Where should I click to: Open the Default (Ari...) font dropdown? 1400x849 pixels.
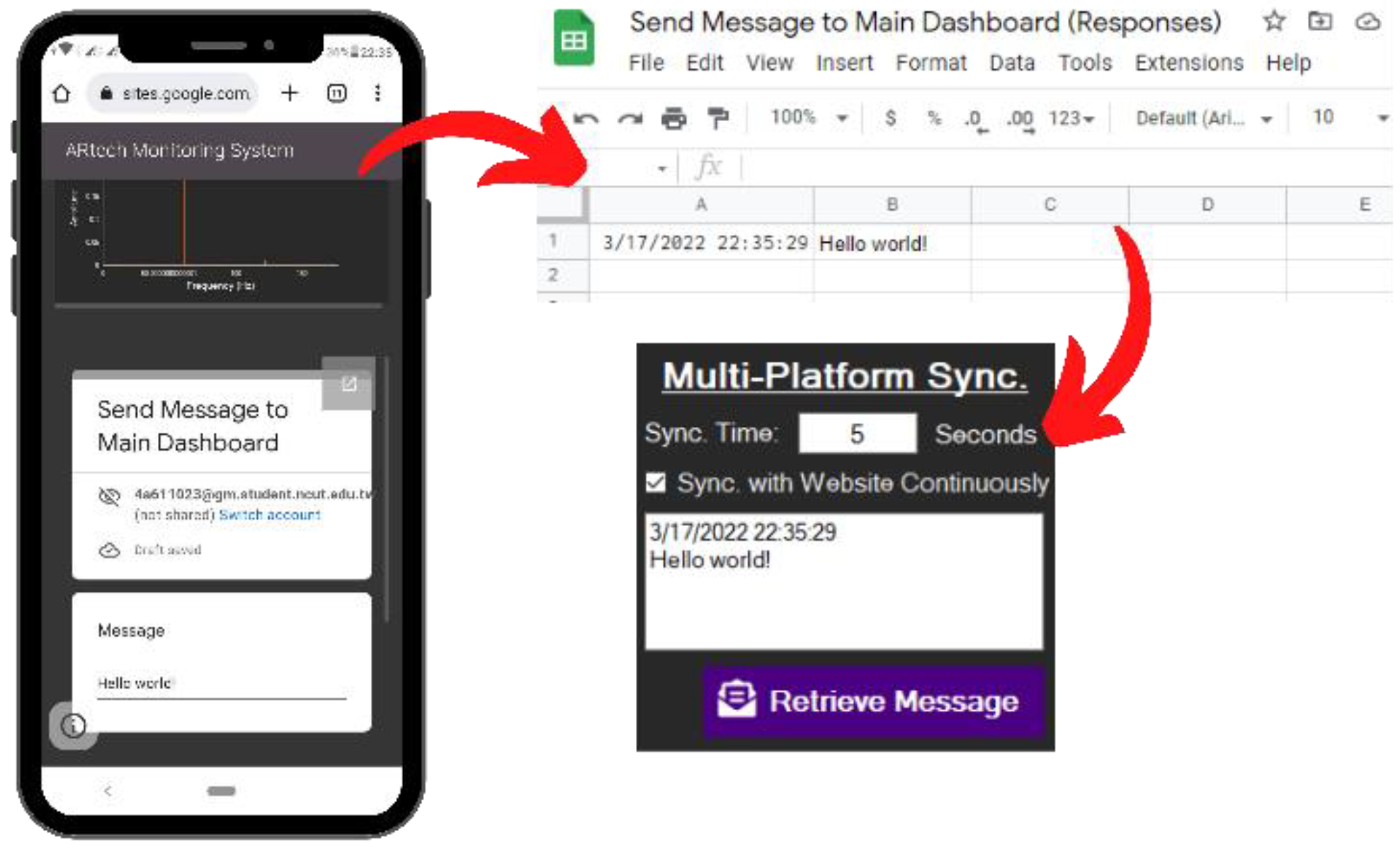(1203, 118)
